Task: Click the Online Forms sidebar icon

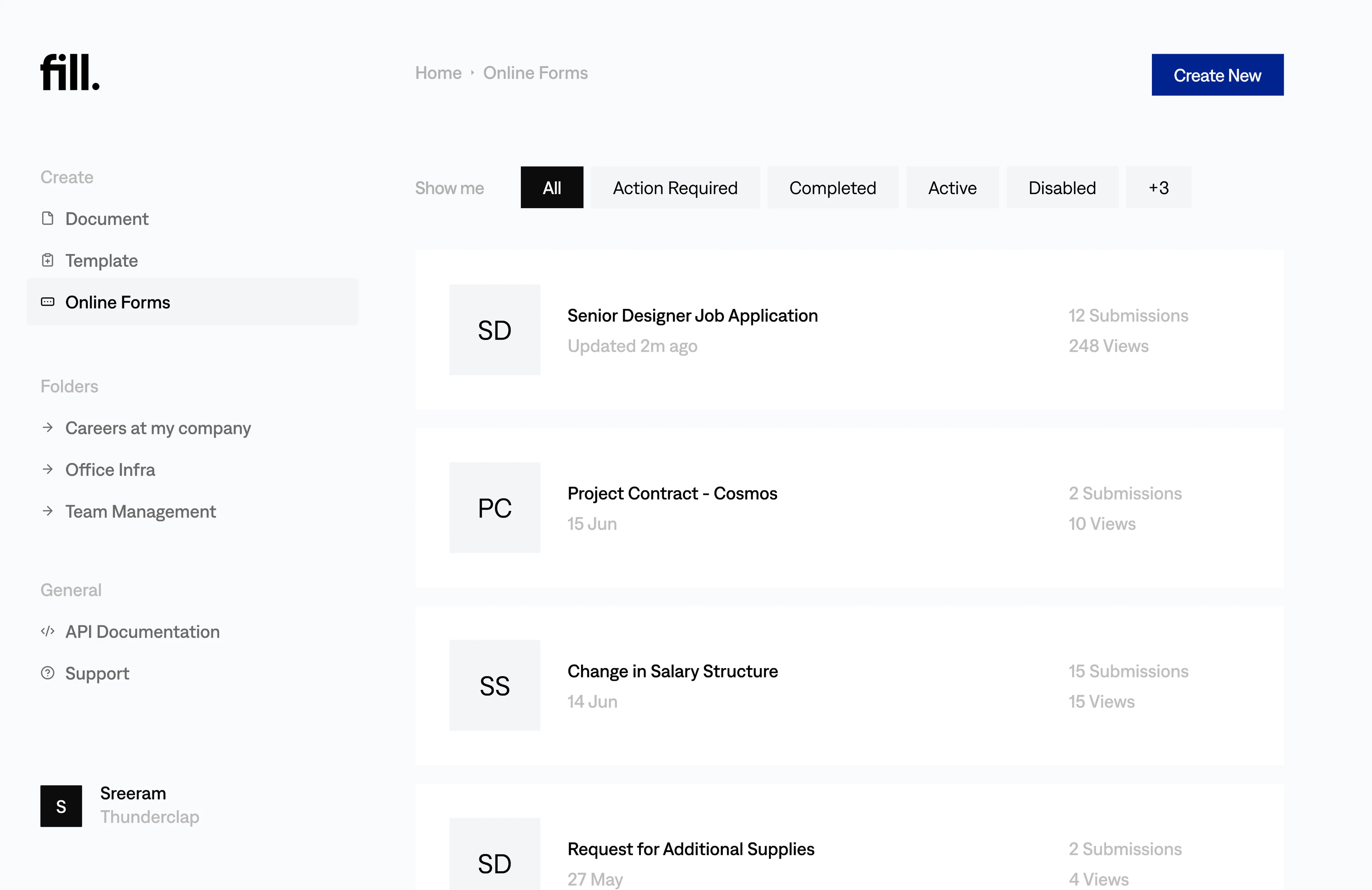Action: 48,302
